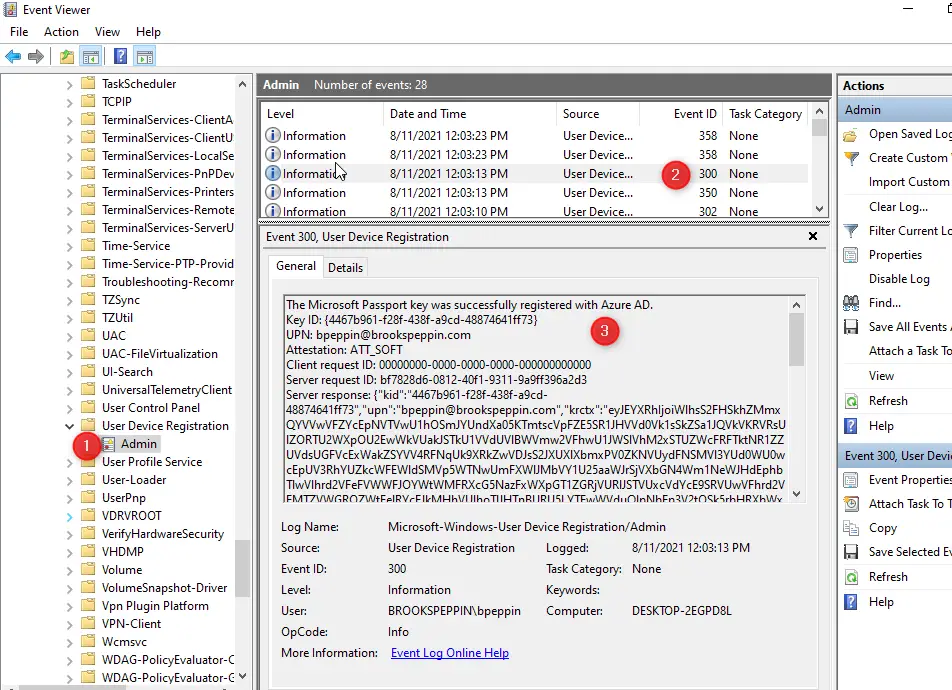The image size is (952, 690).
Task: Switch to the General tab
Action: coord(296,266)
